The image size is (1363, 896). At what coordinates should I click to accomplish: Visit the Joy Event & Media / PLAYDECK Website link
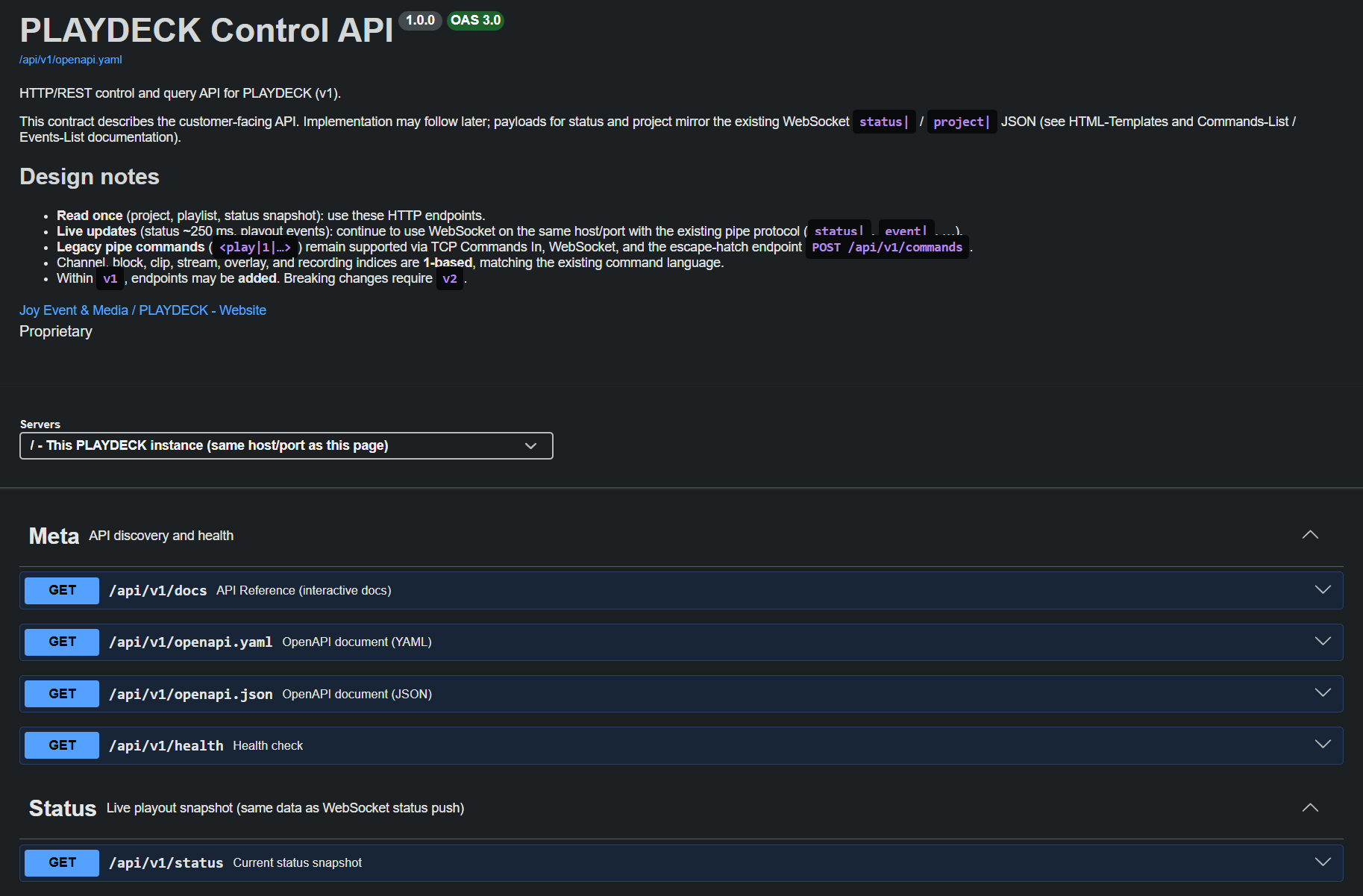(142, 310)
